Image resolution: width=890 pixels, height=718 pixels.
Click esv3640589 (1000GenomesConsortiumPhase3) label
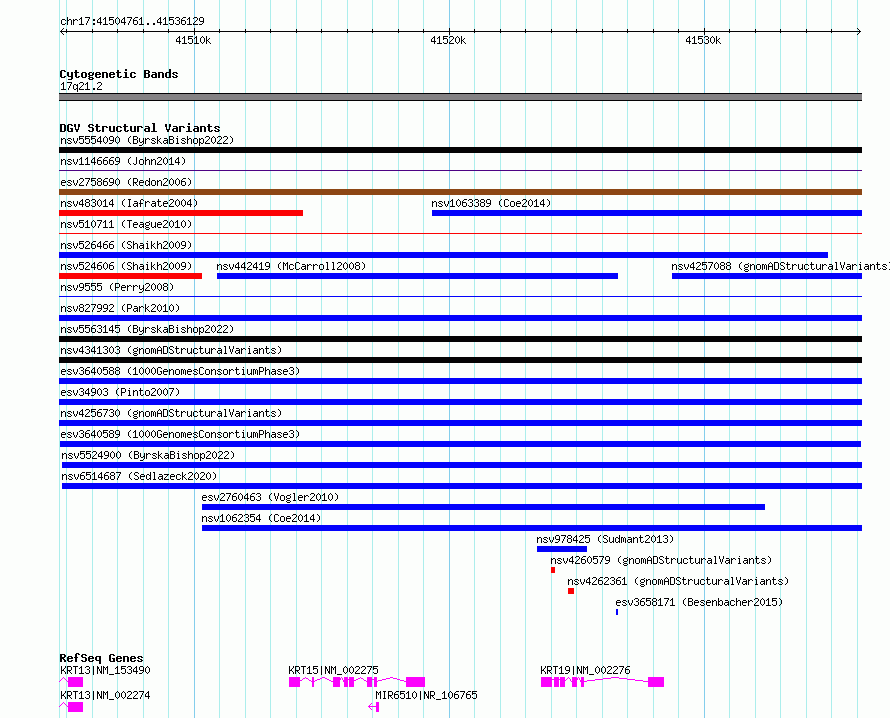click(x=180, y=434)
